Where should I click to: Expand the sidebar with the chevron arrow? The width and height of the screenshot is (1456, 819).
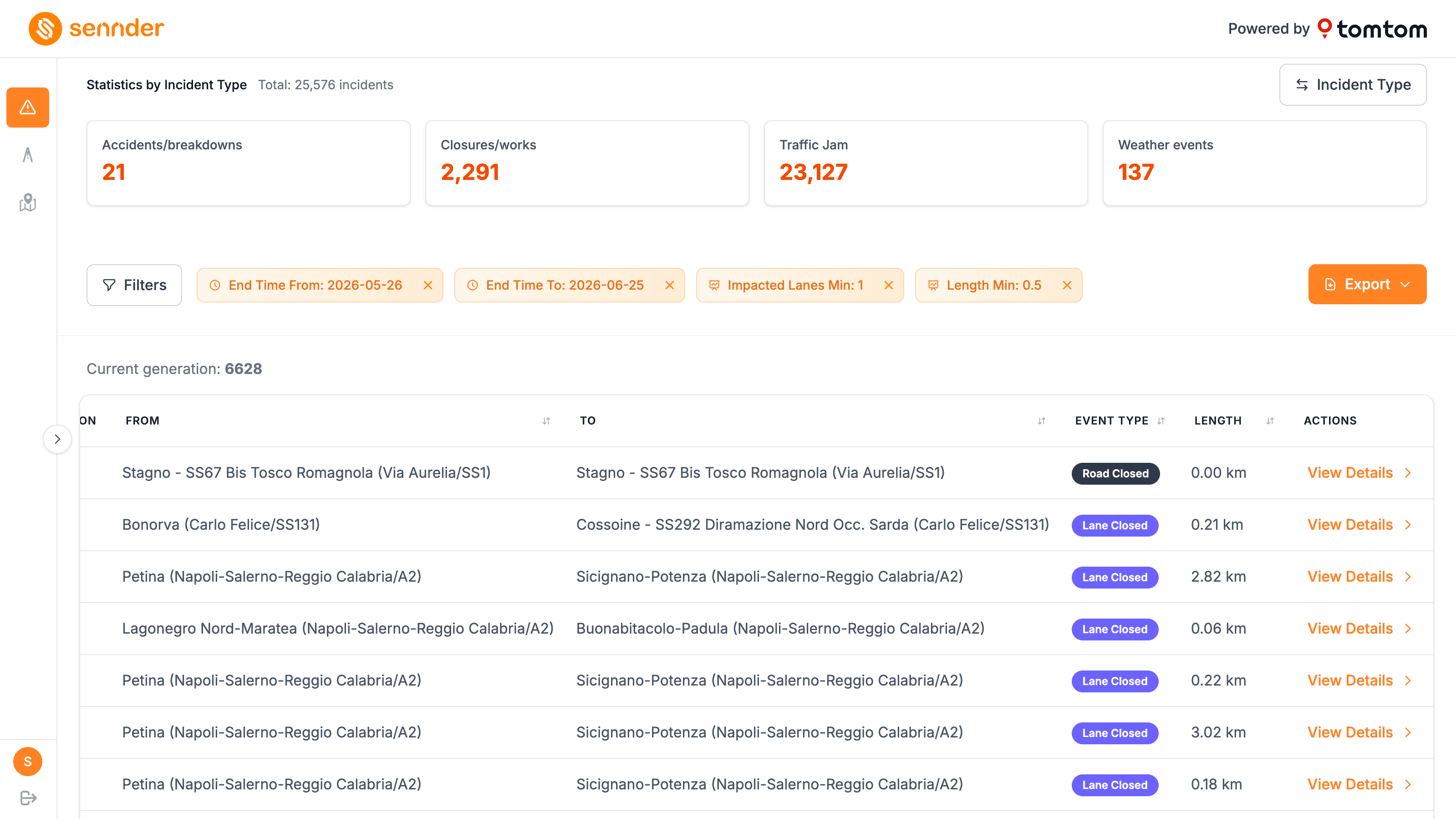(x=57, y=439)
